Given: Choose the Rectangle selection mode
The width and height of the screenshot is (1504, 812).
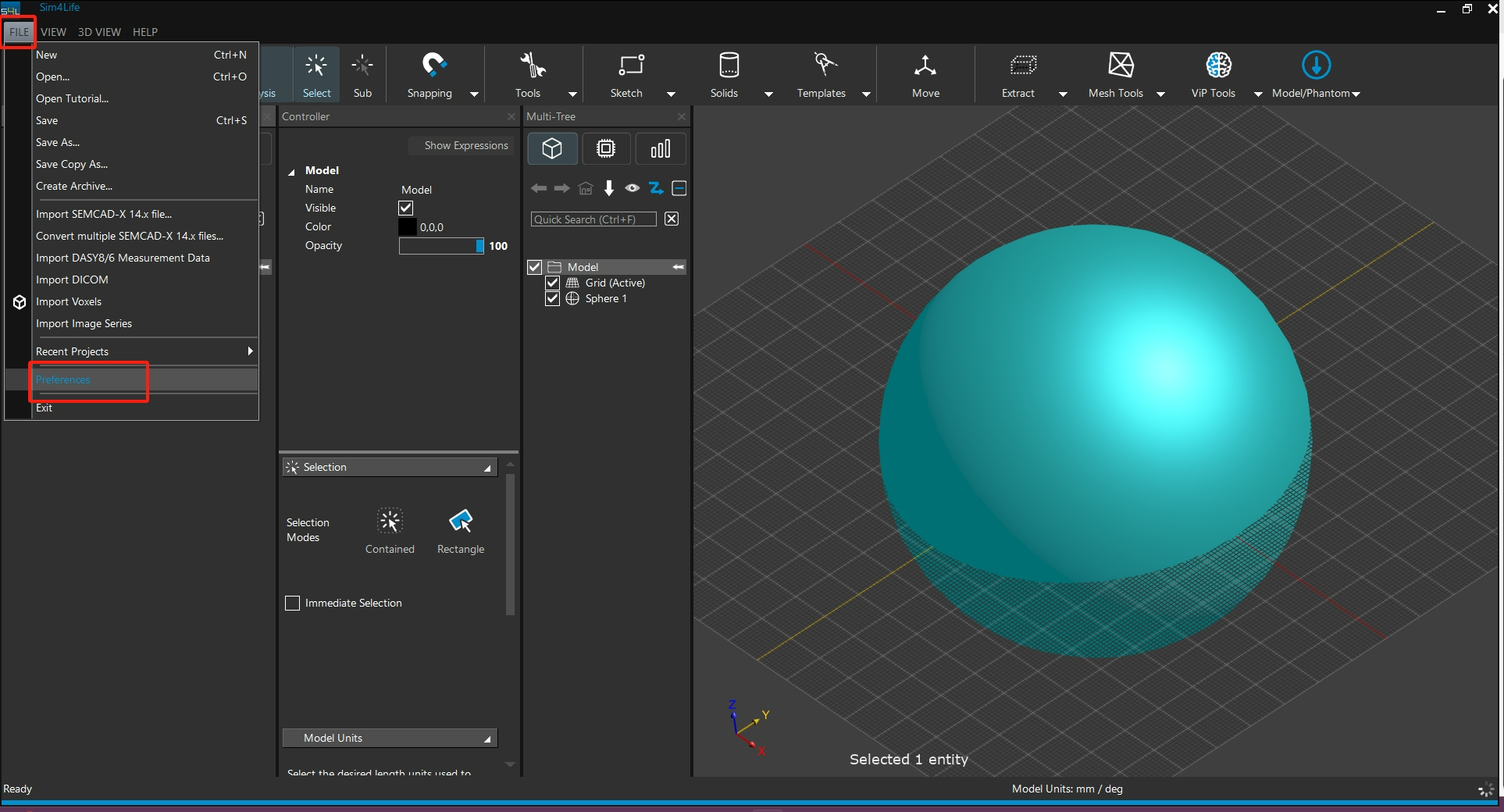Looking at the screenshot, I should 461,522.
